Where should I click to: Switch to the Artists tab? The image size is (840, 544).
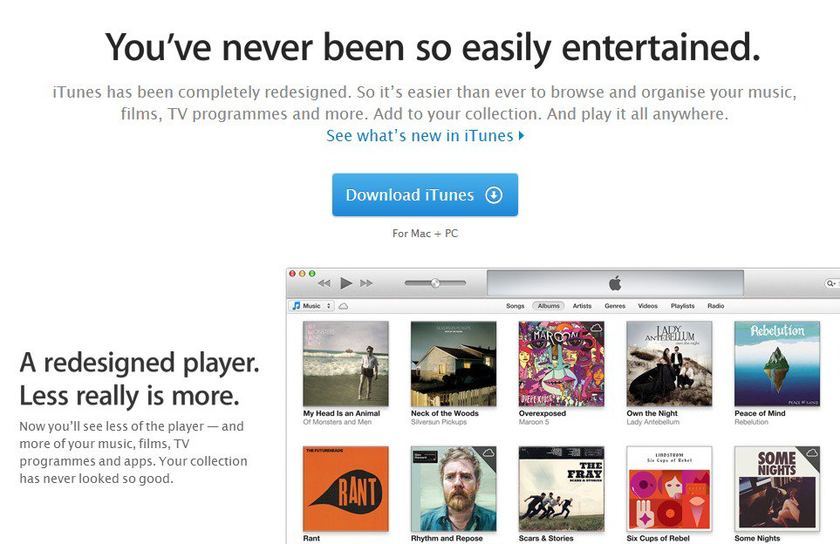click(582, 306)
